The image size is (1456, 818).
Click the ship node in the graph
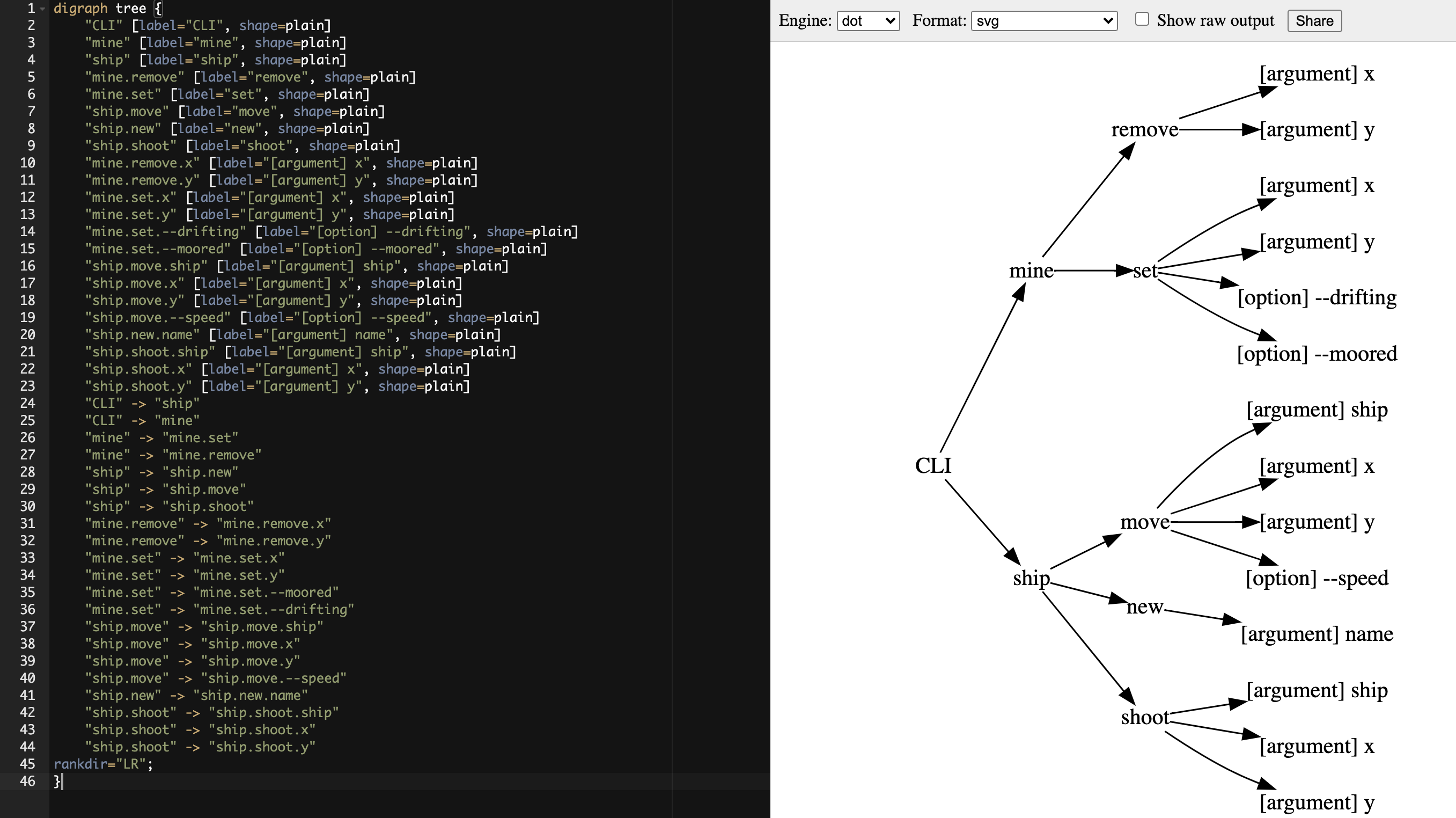point(1031,578)
